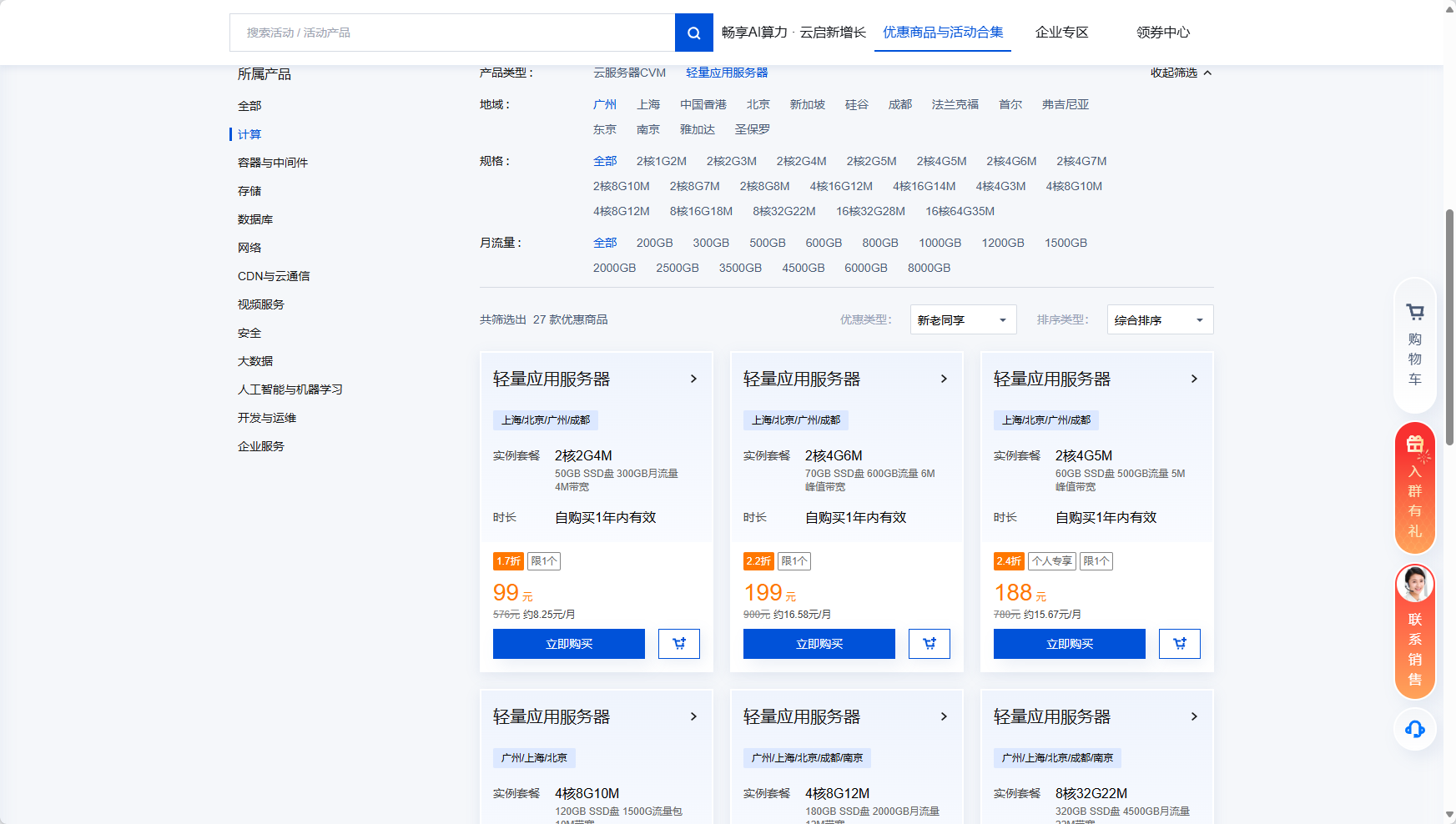
Task: Click the customer service headset icon
Action: tap(1413, 729)
